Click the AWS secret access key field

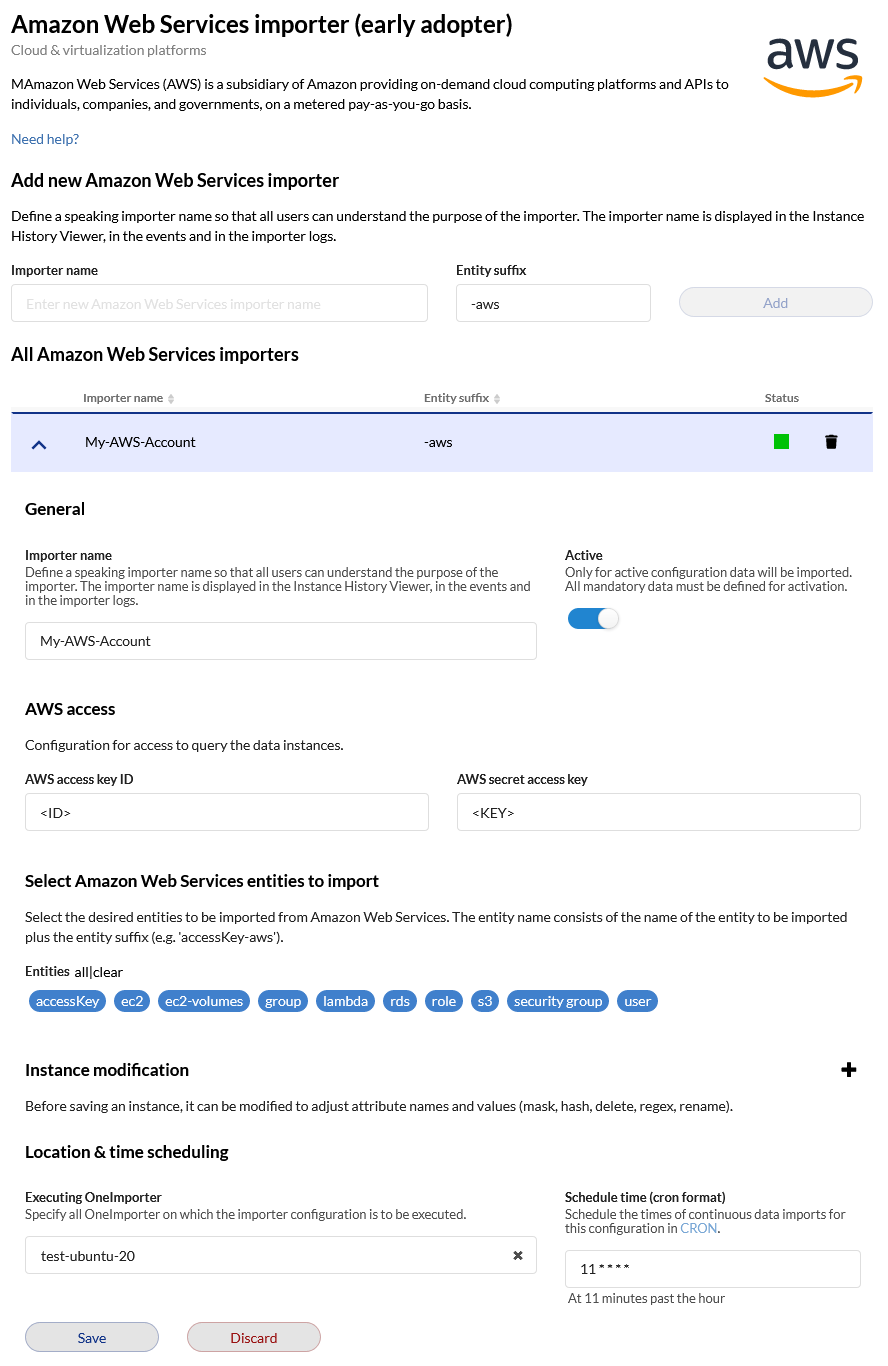pos(659,813)
